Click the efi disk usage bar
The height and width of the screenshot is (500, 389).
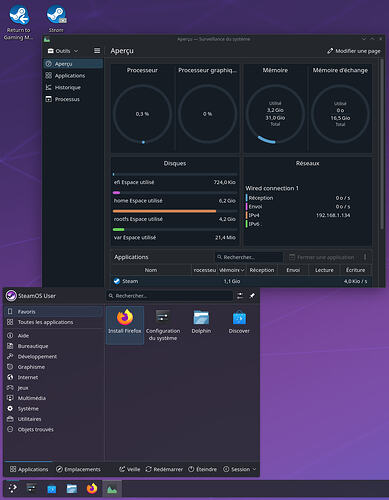point(175,174)
